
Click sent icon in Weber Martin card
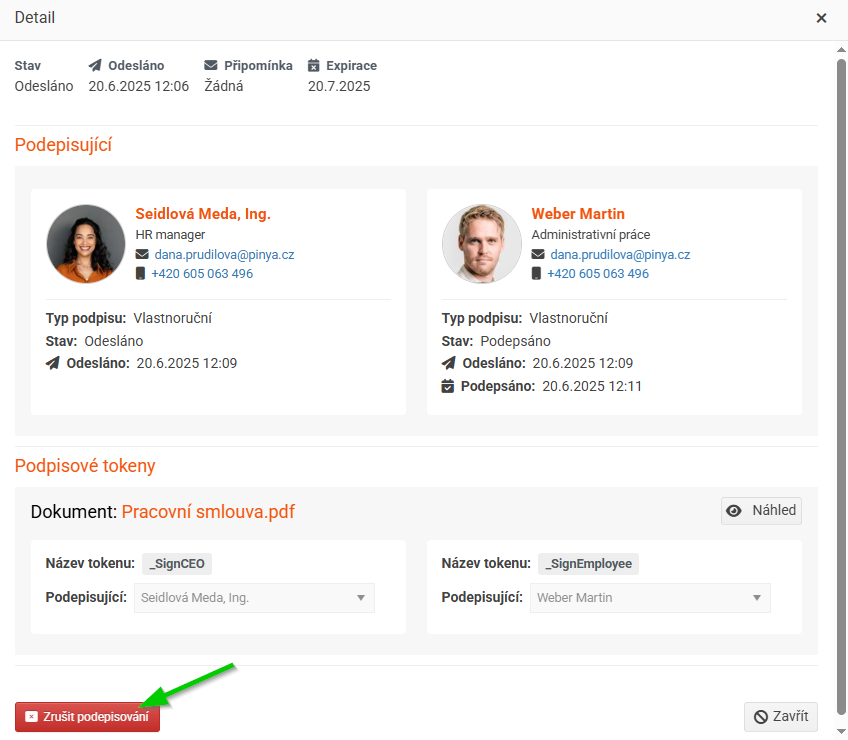pyautogui.click(x=448, y=363)
